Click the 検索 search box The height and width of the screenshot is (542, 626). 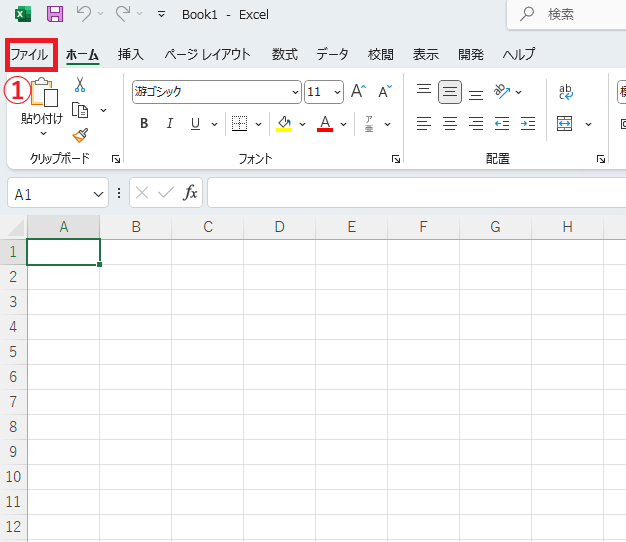[x=567, y=14]
